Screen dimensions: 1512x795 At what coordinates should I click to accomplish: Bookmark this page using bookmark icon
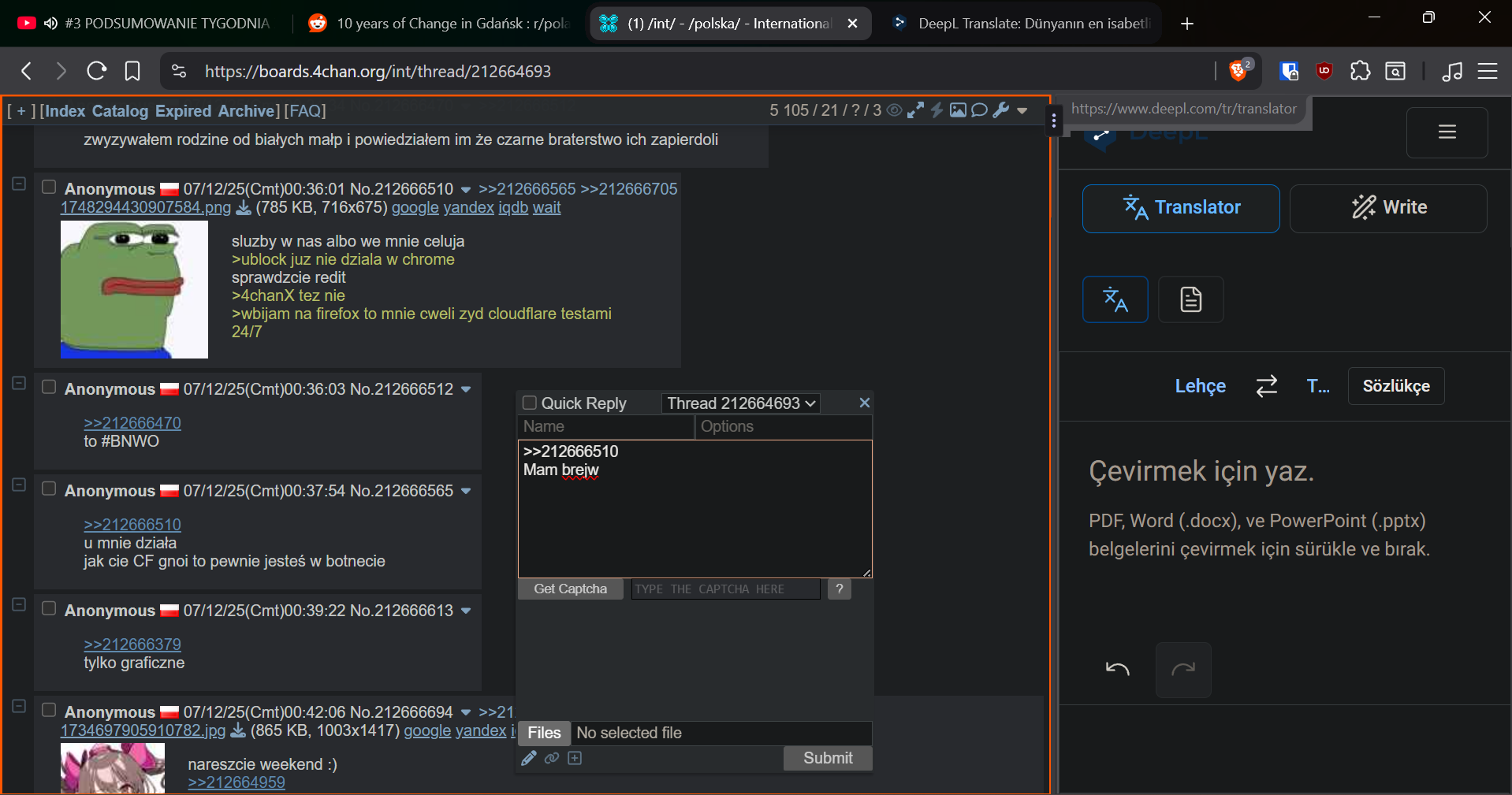[x=132, y=72]
